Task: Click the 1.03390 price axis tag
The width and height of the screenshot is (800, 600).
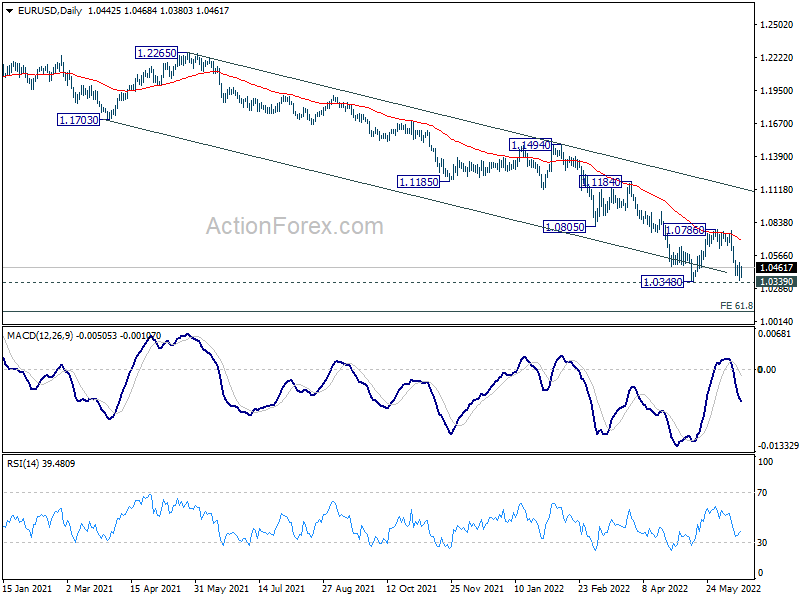Action: click(776, 282)
